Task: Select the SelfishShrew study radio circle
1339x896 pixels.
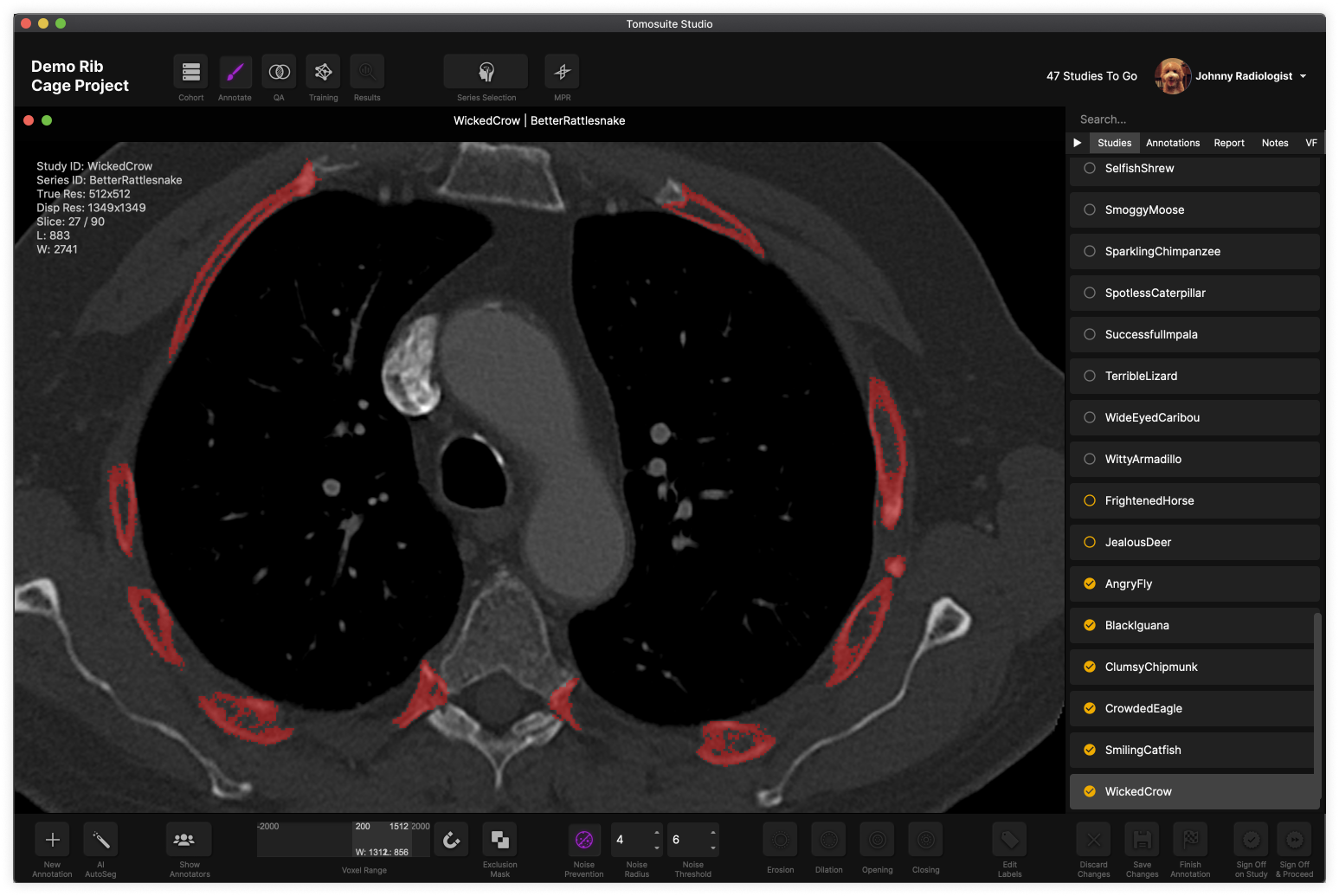Action: pyautogui.click(x=1090, y=168)
